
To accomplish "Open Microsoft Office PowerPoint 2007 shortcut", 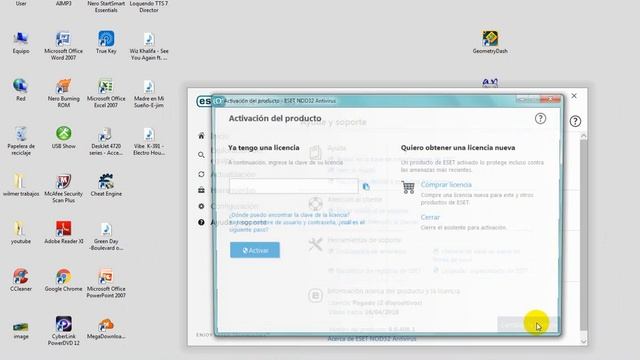I will pos(106,283).
